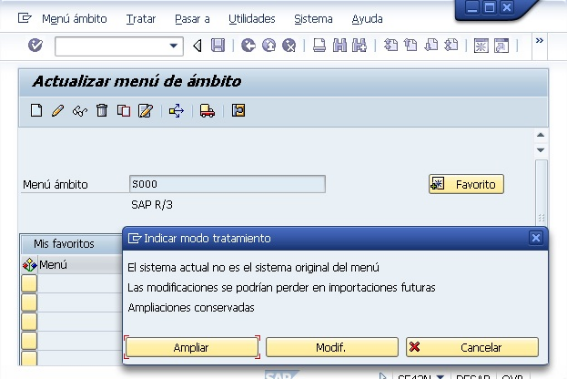Click the blue arrows where-used icon
The width and height of the screenshot is (567, 379).
tap(176, 111)
